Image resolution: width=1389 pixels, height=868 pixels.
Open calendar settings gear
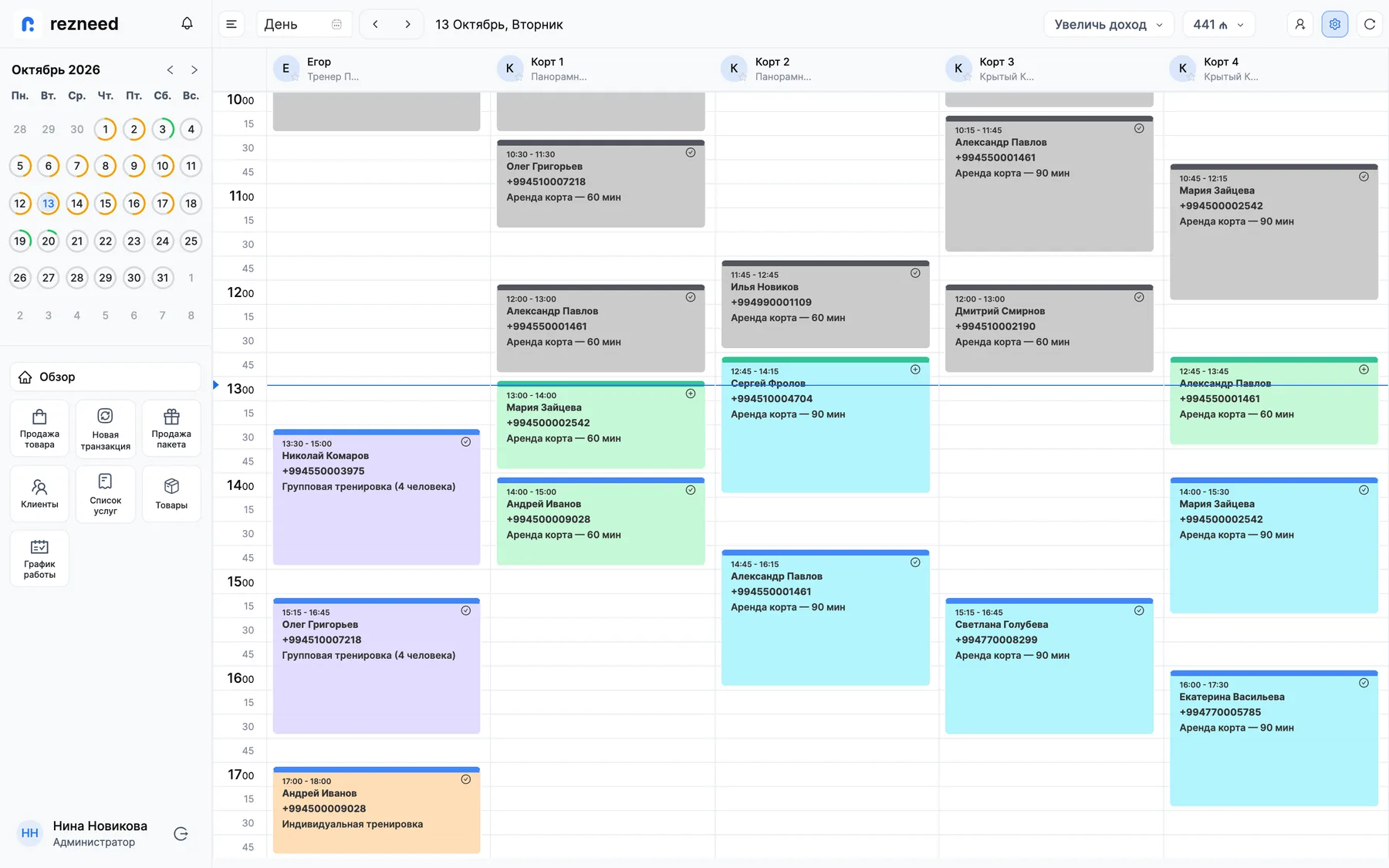pos(1335,25)
